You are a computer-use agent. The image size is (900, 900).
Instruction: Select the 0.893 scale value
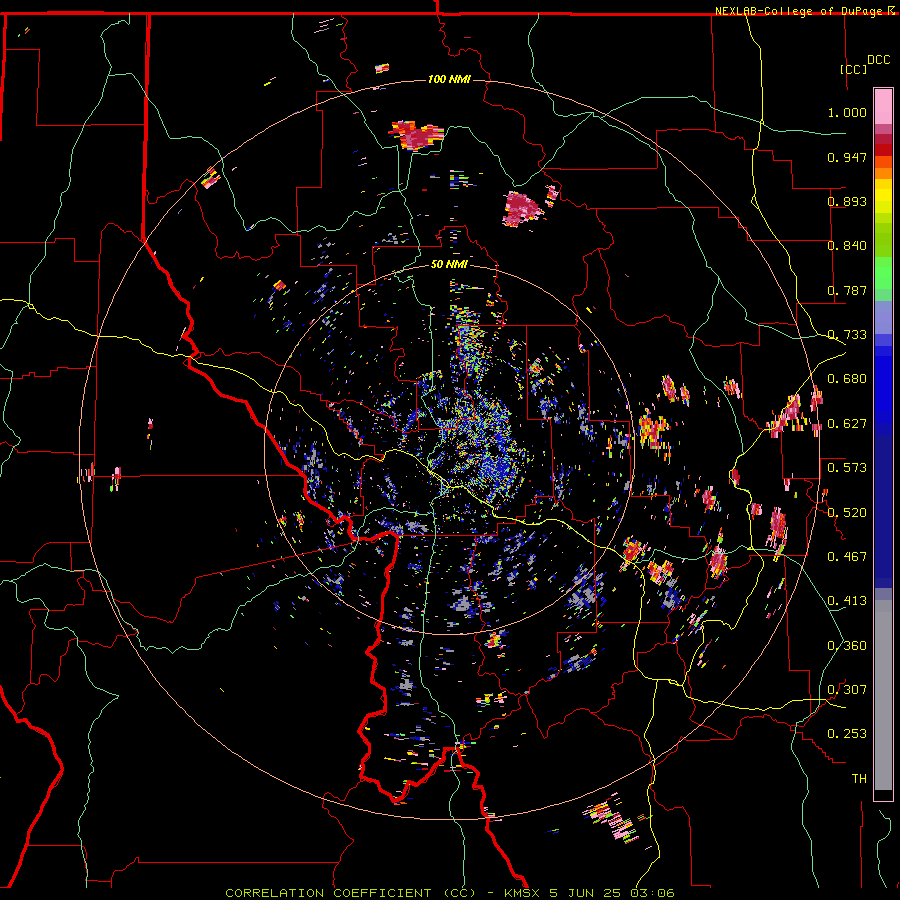pos(847,201)
